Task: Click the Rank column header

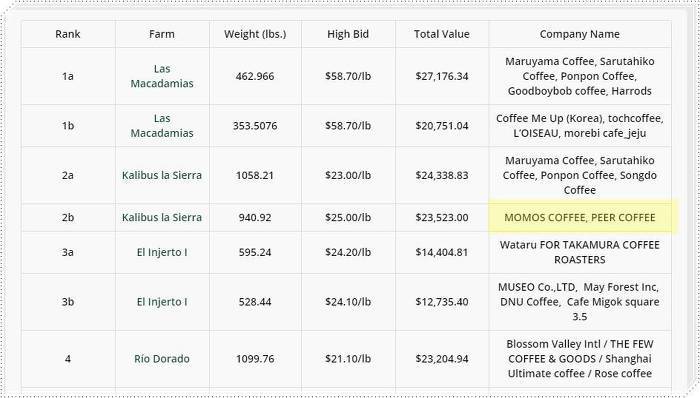Action: tap(68, 34)
